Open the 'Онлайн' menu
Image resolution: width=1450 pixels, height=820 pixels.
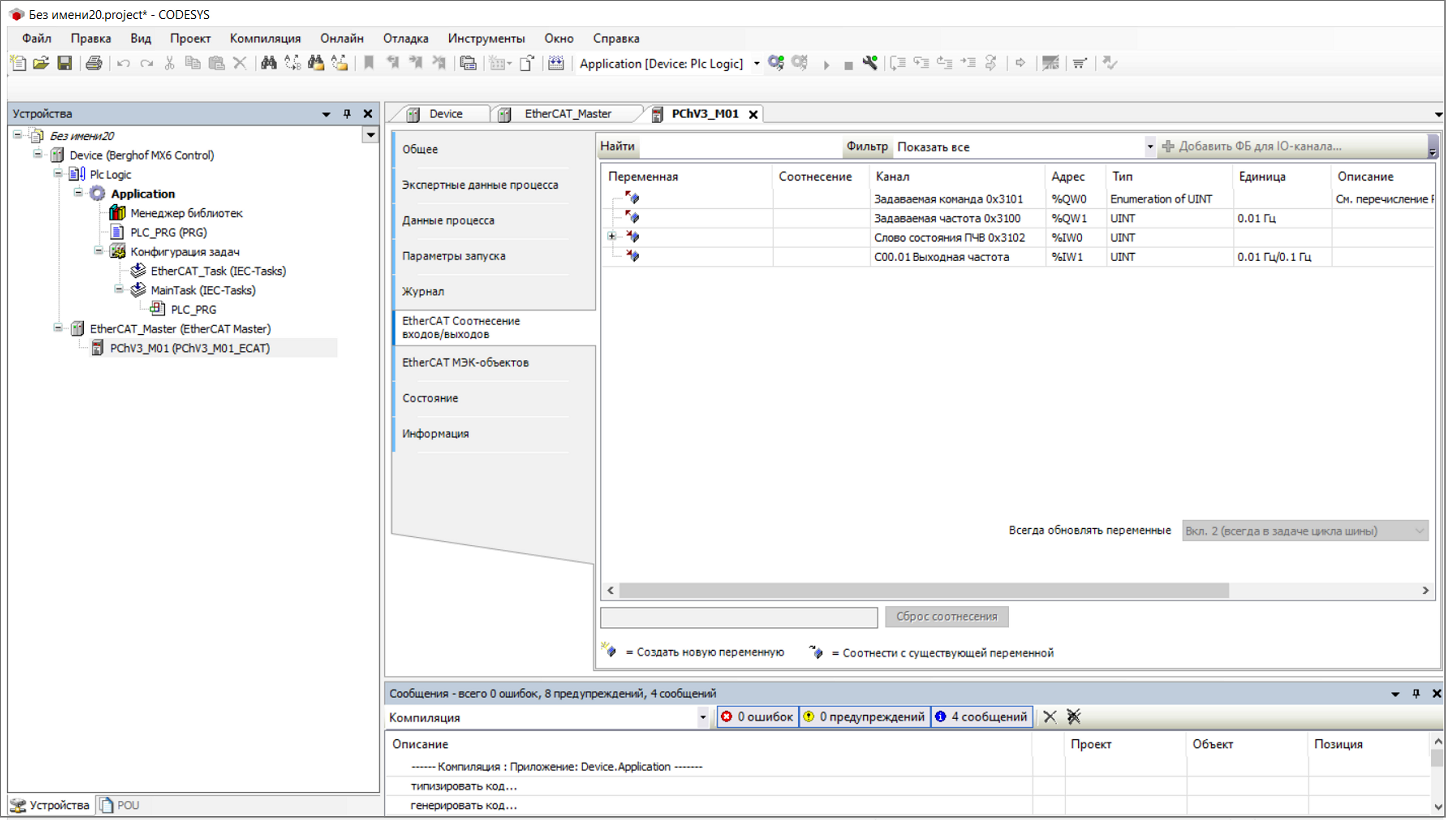342,38
